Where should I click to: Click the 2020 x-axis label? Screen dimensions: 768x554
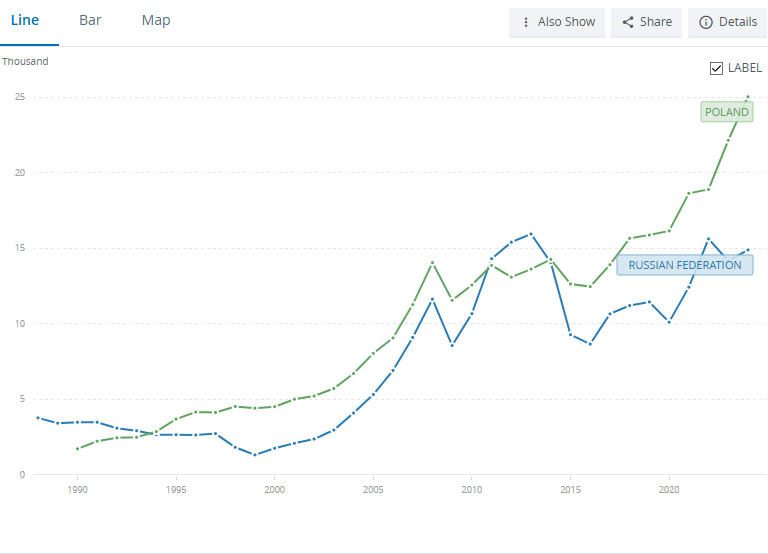(x=669, y=489)
